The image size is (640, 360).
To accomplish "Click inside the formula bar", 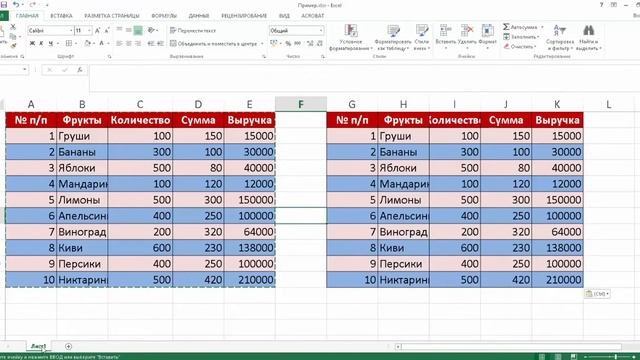I will pyautogui.click(x=363, y=78).
